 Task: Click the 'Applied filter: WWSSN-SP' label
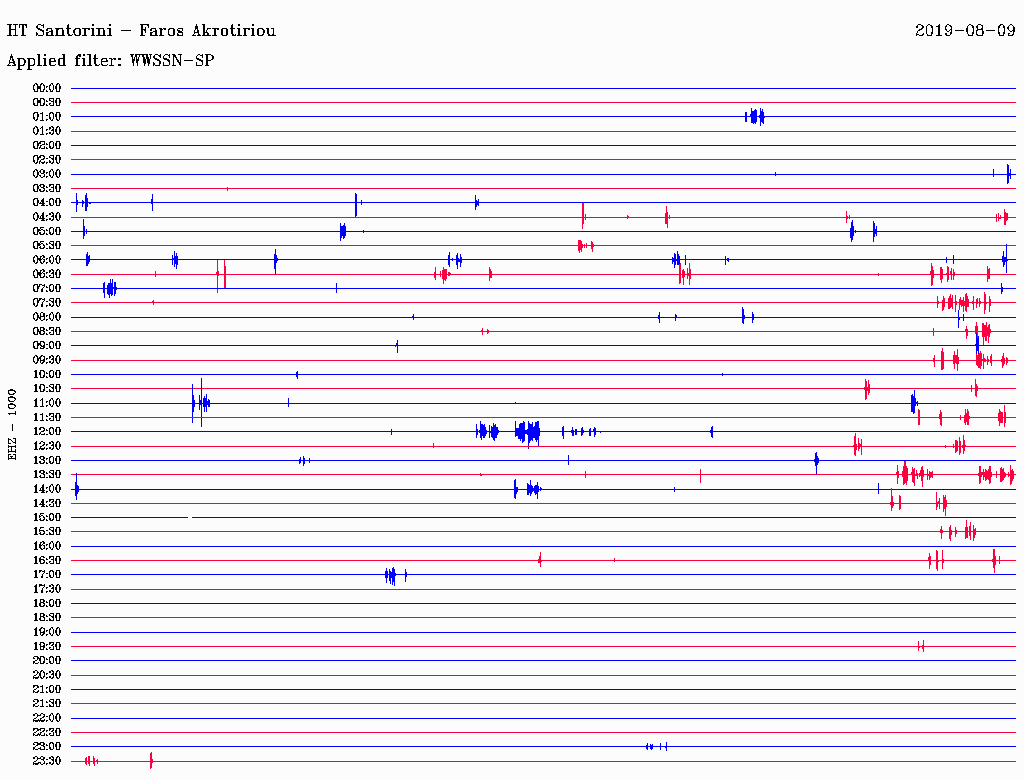pos(110,61)
